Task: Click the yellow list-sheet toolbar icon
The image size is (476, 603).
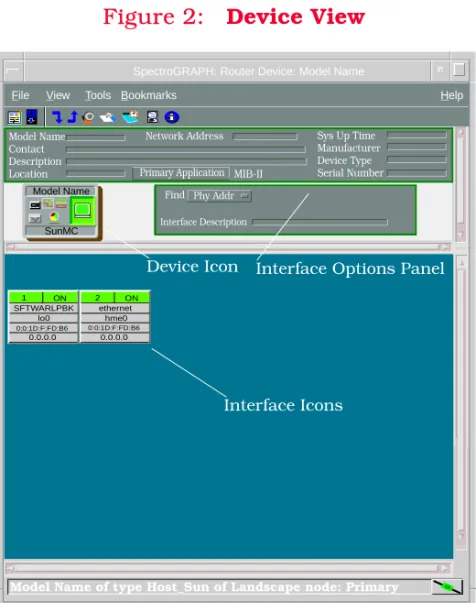Action: tap(14, 117)
